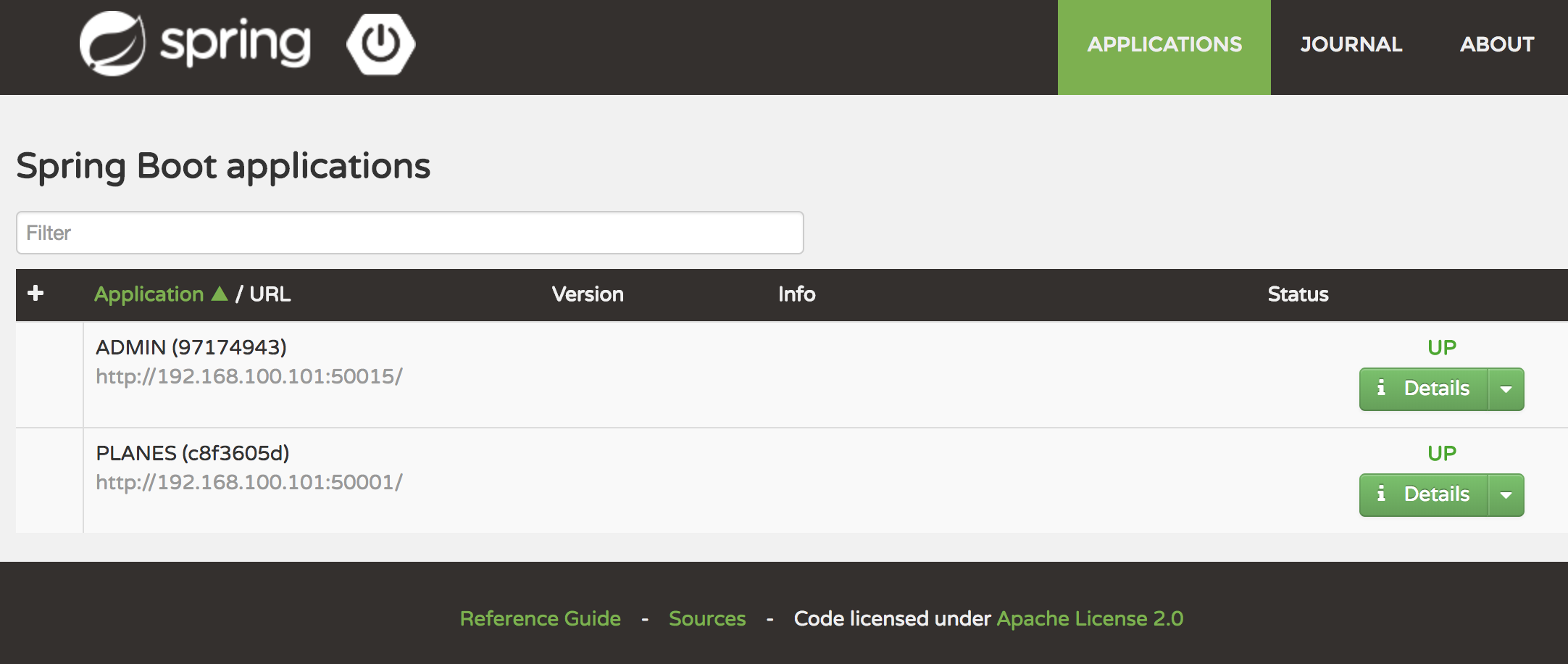Open Details for the PLANES application

[1424, 495]
